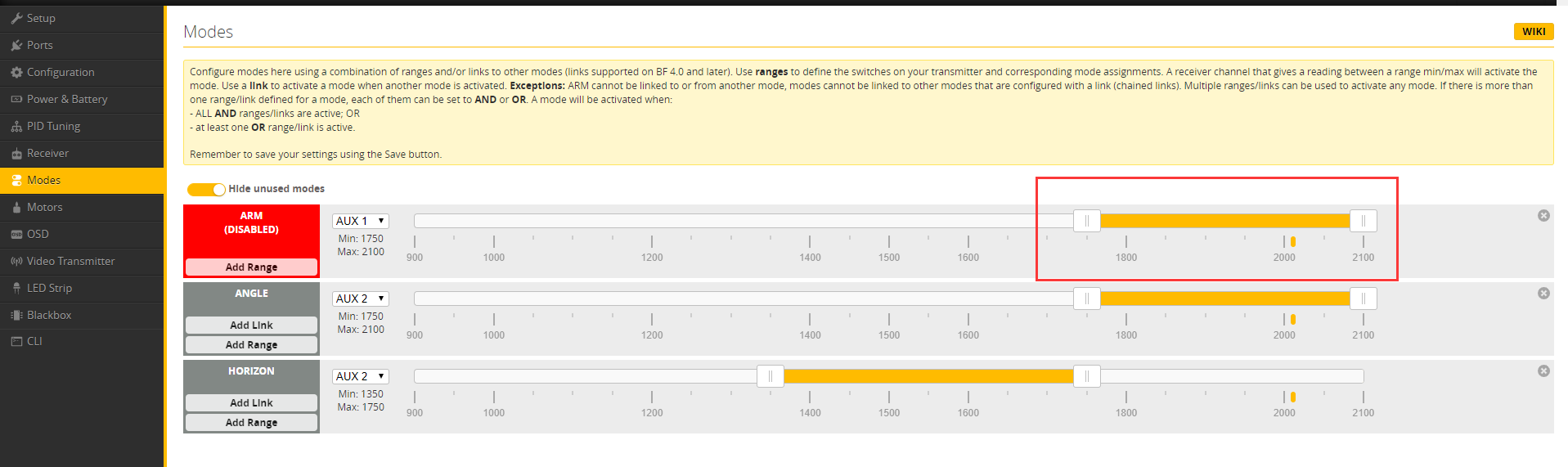Toggle the Hide unused modes switch
Viewport: 1568px width, 467px height.
206,189
